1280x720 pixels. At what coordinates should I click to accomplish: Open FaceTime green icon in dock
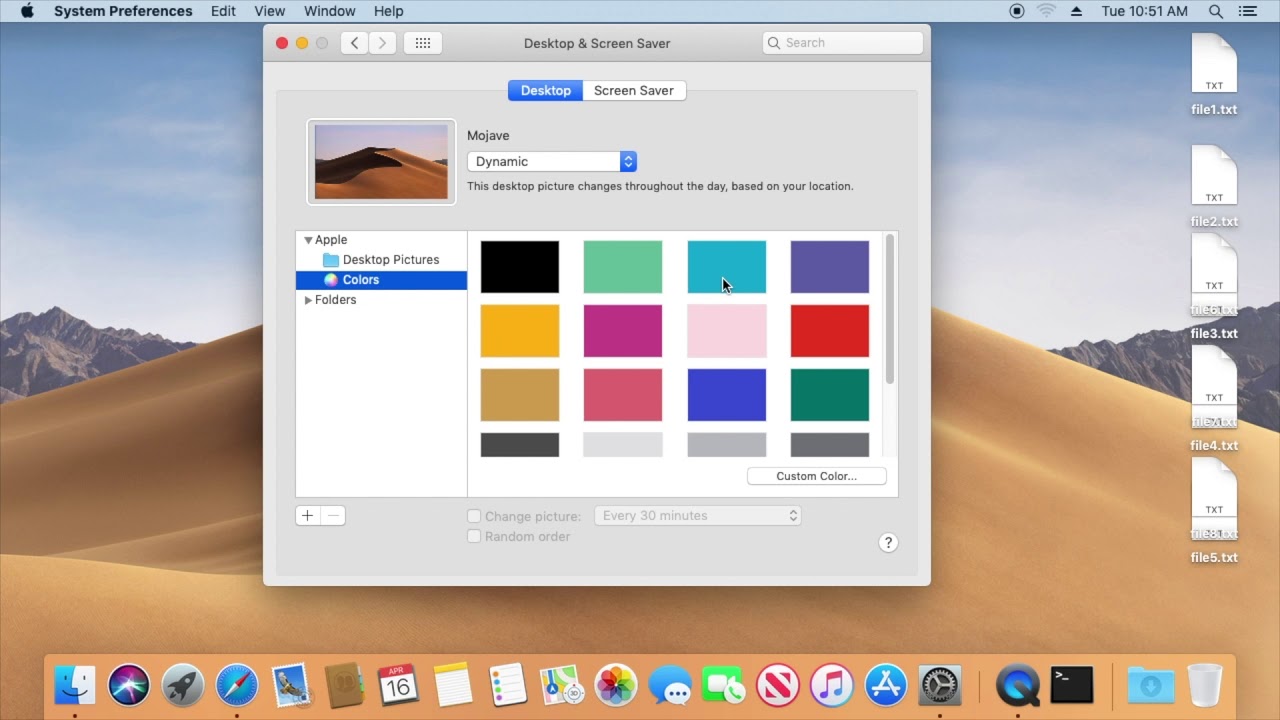click(723, 685)
